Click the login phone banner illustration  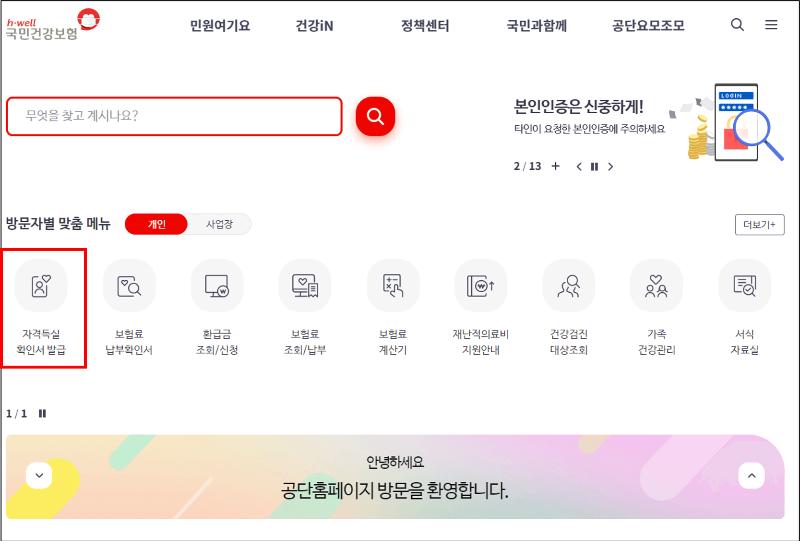click(726, 122)
